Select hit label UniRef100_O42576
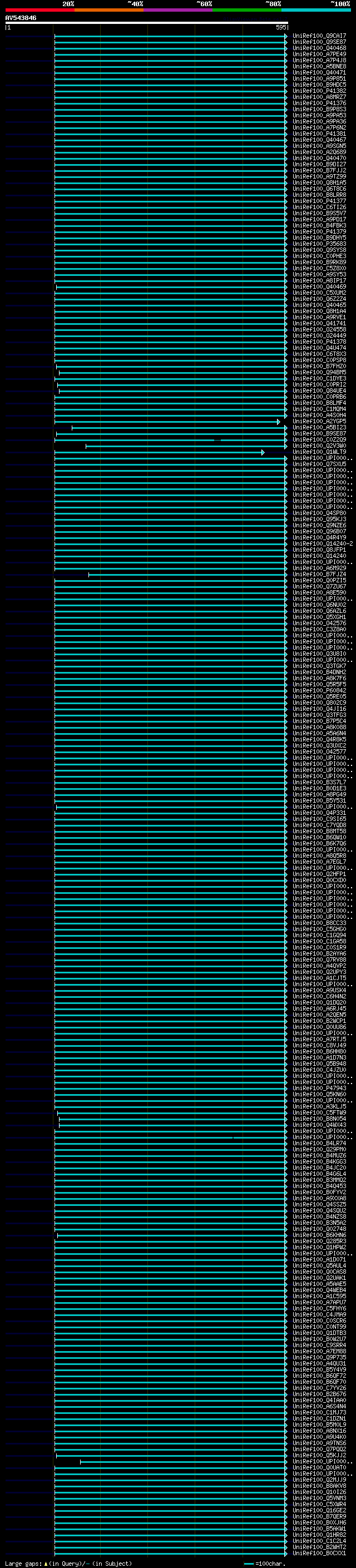The image size is (356, 1568). (319, 624)
